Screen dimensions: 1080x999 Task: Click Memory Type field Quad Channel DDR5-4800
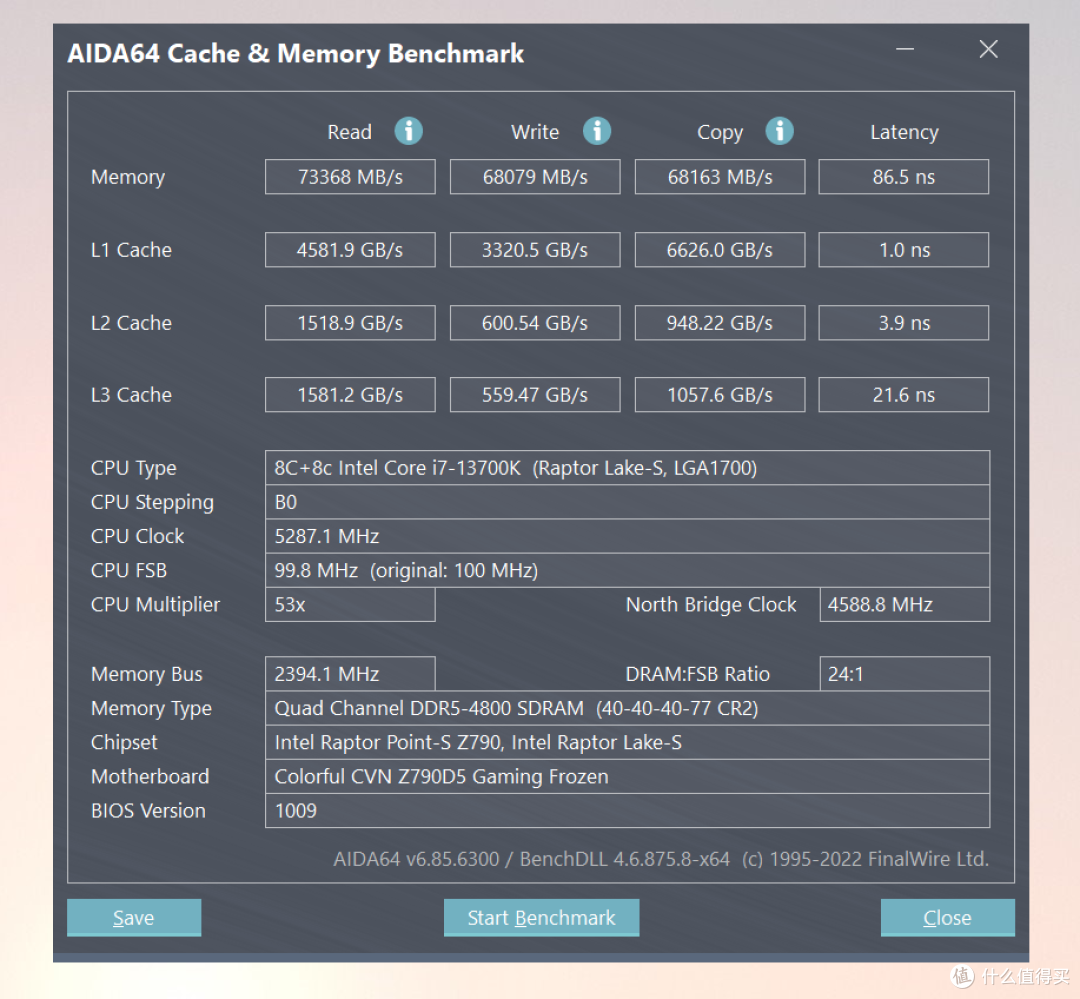tap(627, 708)
